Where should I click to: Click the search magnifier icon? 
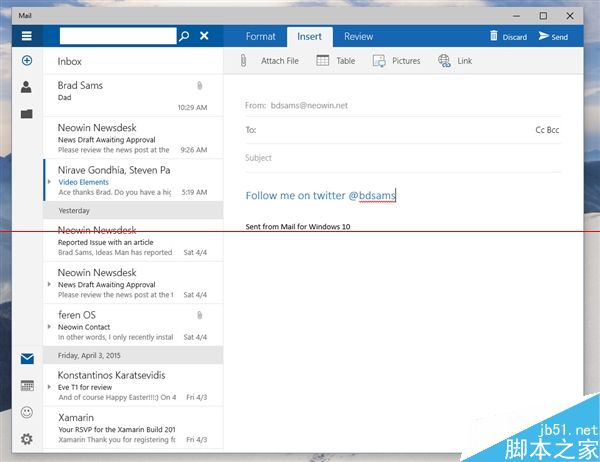tap(183, 36)
